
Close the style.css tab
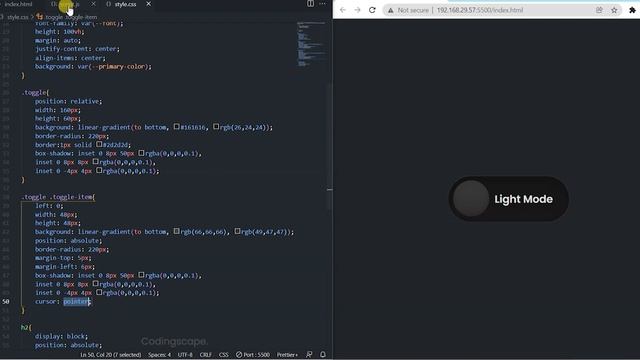click(149, 4)
